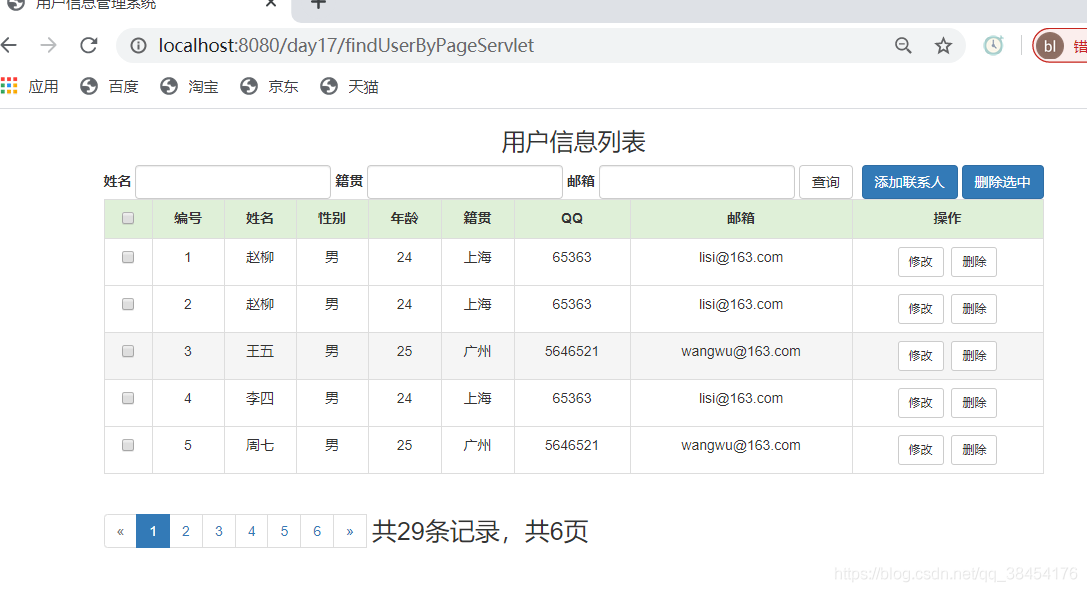
Task: Open the 京东 bookmark
Action: tap(270, 86)
